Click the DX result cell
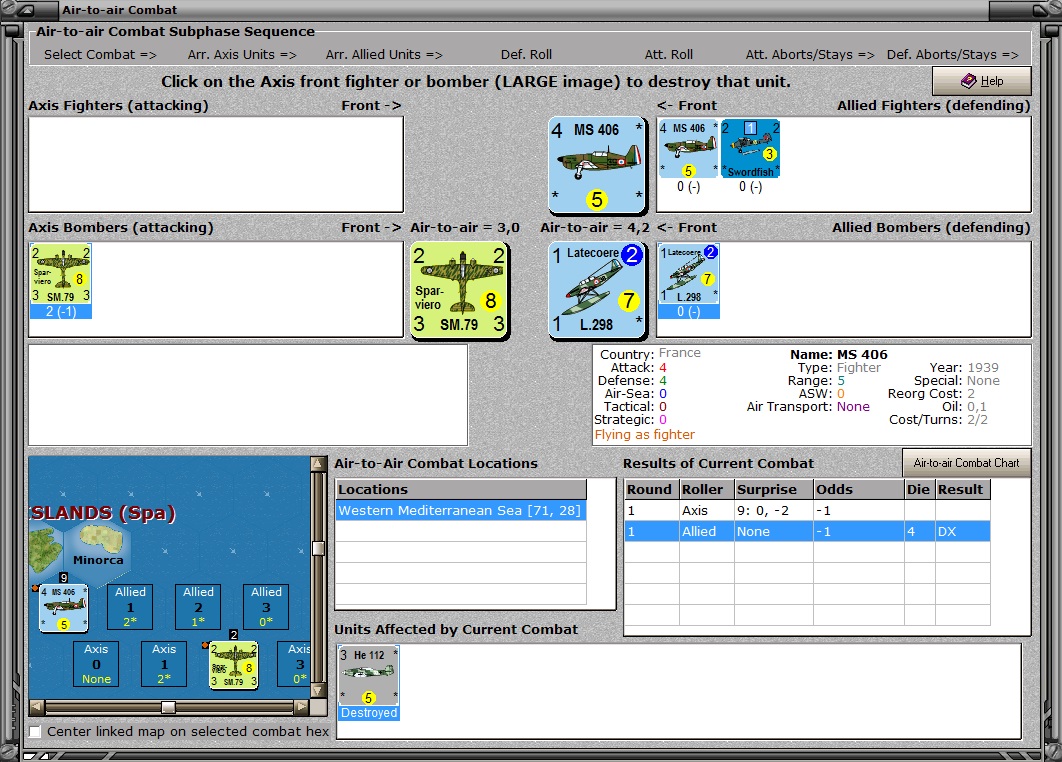The width and height of the screenshot is (1062, 762). click(x=962, y=531)
